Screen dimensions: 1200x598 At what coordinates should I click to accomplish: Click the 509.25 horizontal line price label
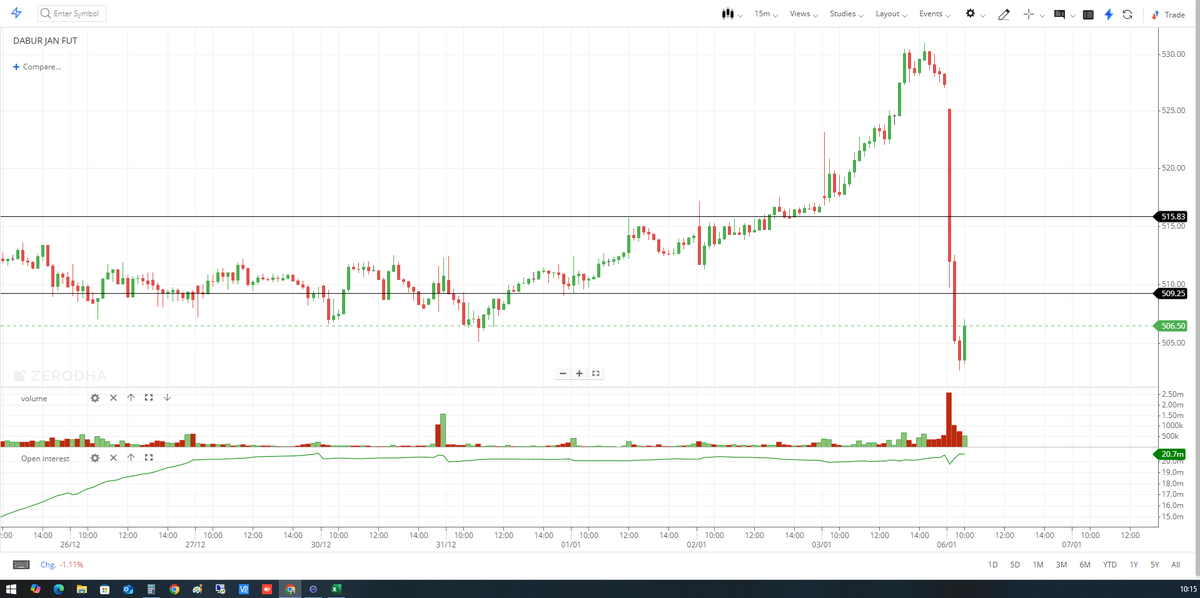(x=1172, y=293)
